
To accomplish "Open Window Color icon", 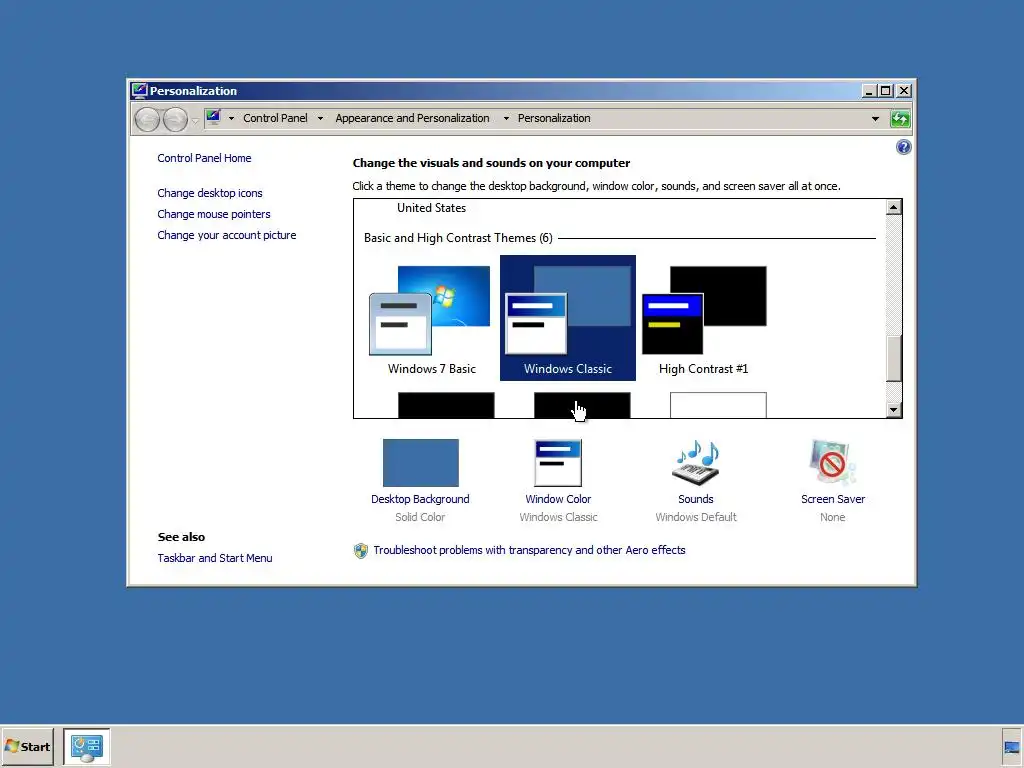I will 558,463.
